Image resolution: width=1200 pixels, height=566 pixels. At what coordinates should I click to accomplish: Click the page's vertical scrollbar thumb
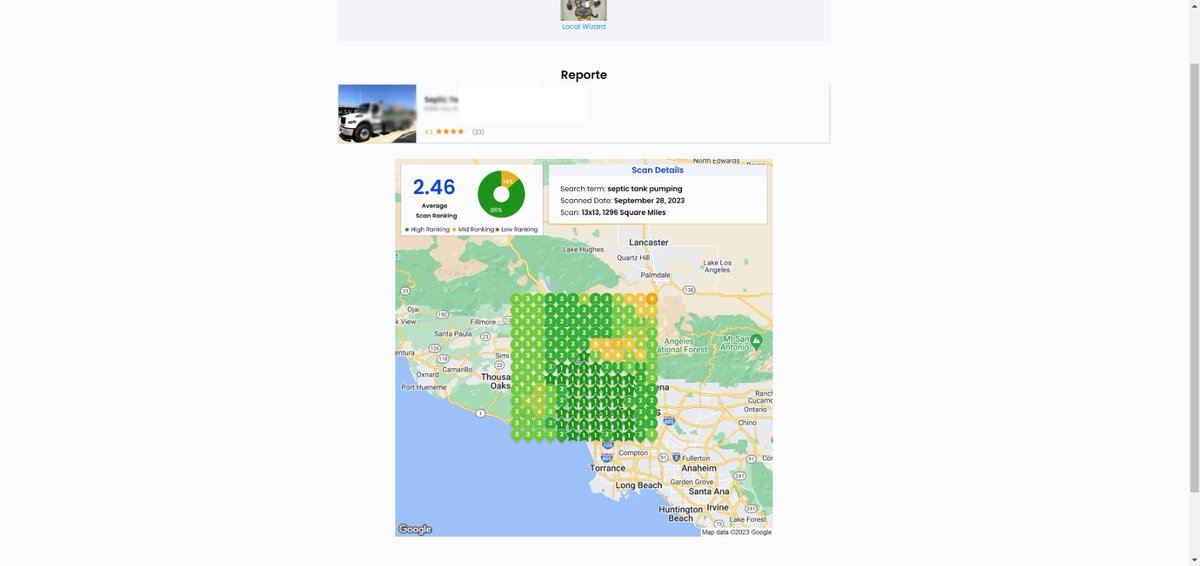click(1194, 277)
